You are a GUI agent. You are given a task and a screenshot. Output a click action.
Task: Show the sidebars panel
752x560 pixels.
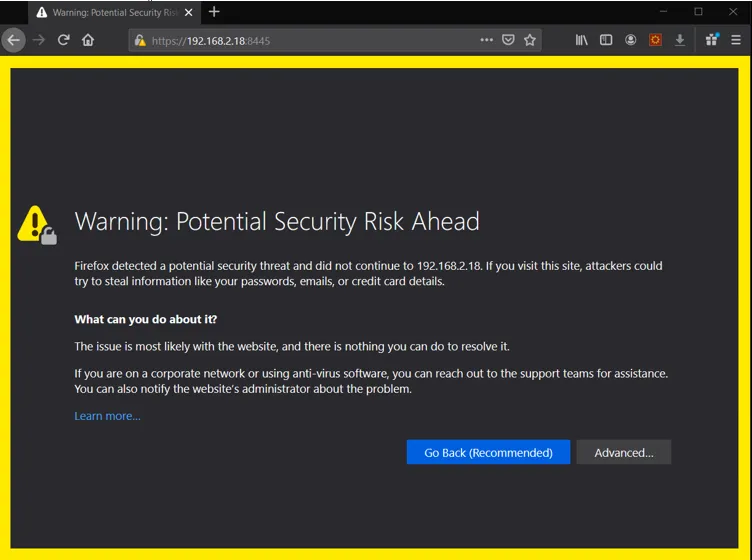606,40
